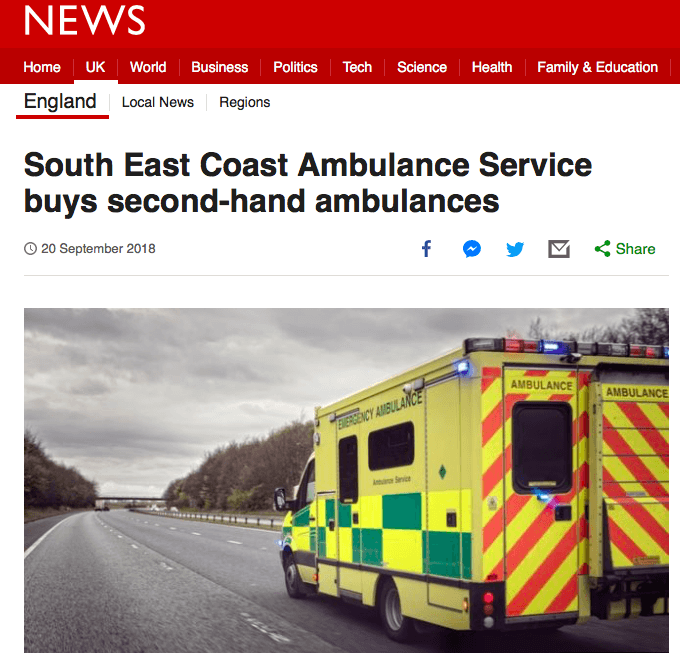
Task: Navigate to Politics section
Action: 295,67
